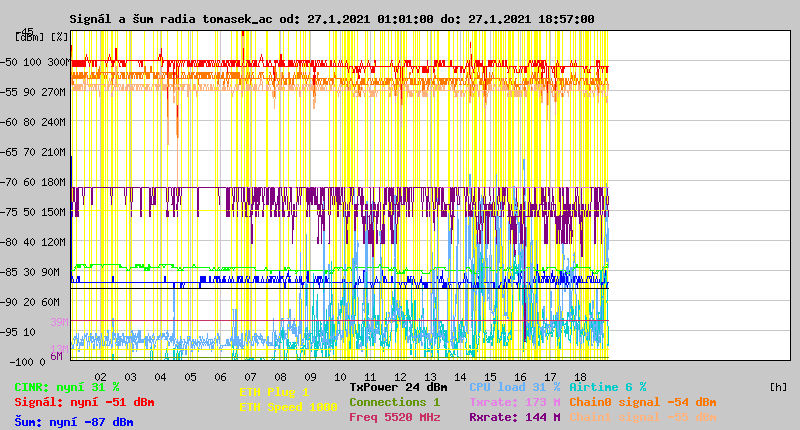Screen dimensions: 800x430
Task: Click the pink 39M threshold label
Action: (58, 322)
